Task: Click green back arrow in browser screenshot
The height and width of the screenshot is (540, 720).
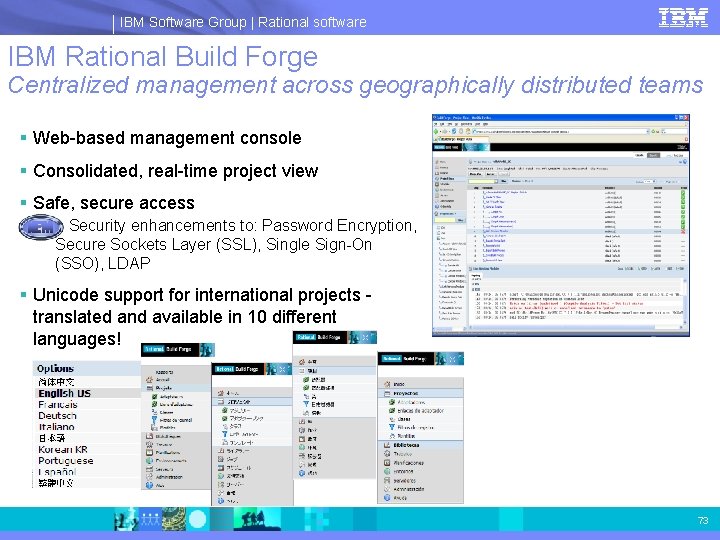Action: click(436, 131)
